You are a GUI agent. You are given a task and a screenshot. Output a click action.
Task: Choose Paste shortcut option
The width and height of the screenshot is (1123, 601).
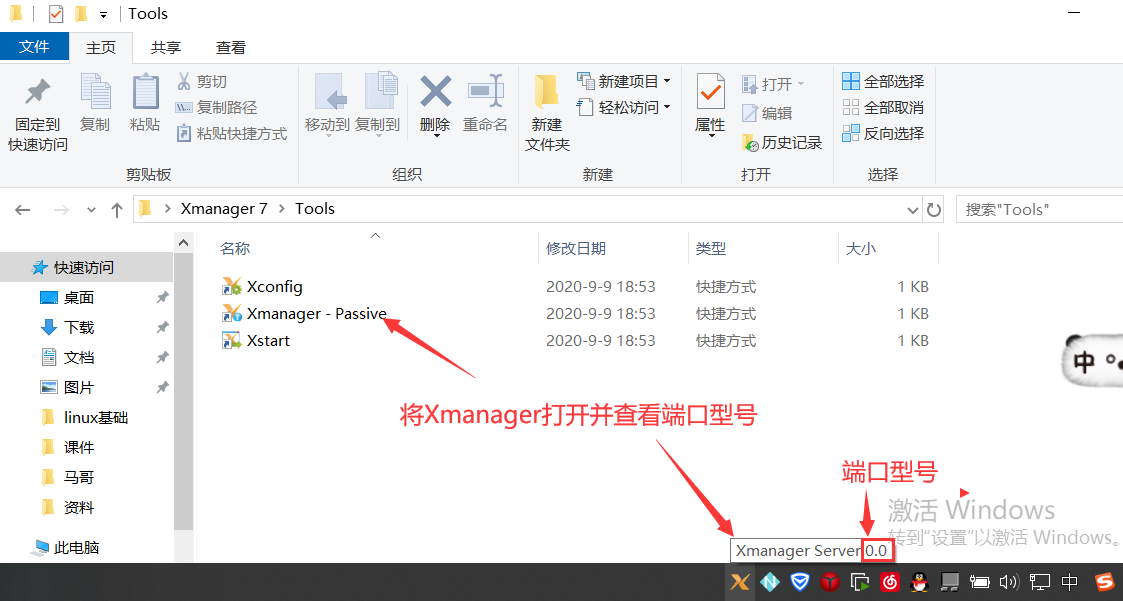click(x=231, y=133)
